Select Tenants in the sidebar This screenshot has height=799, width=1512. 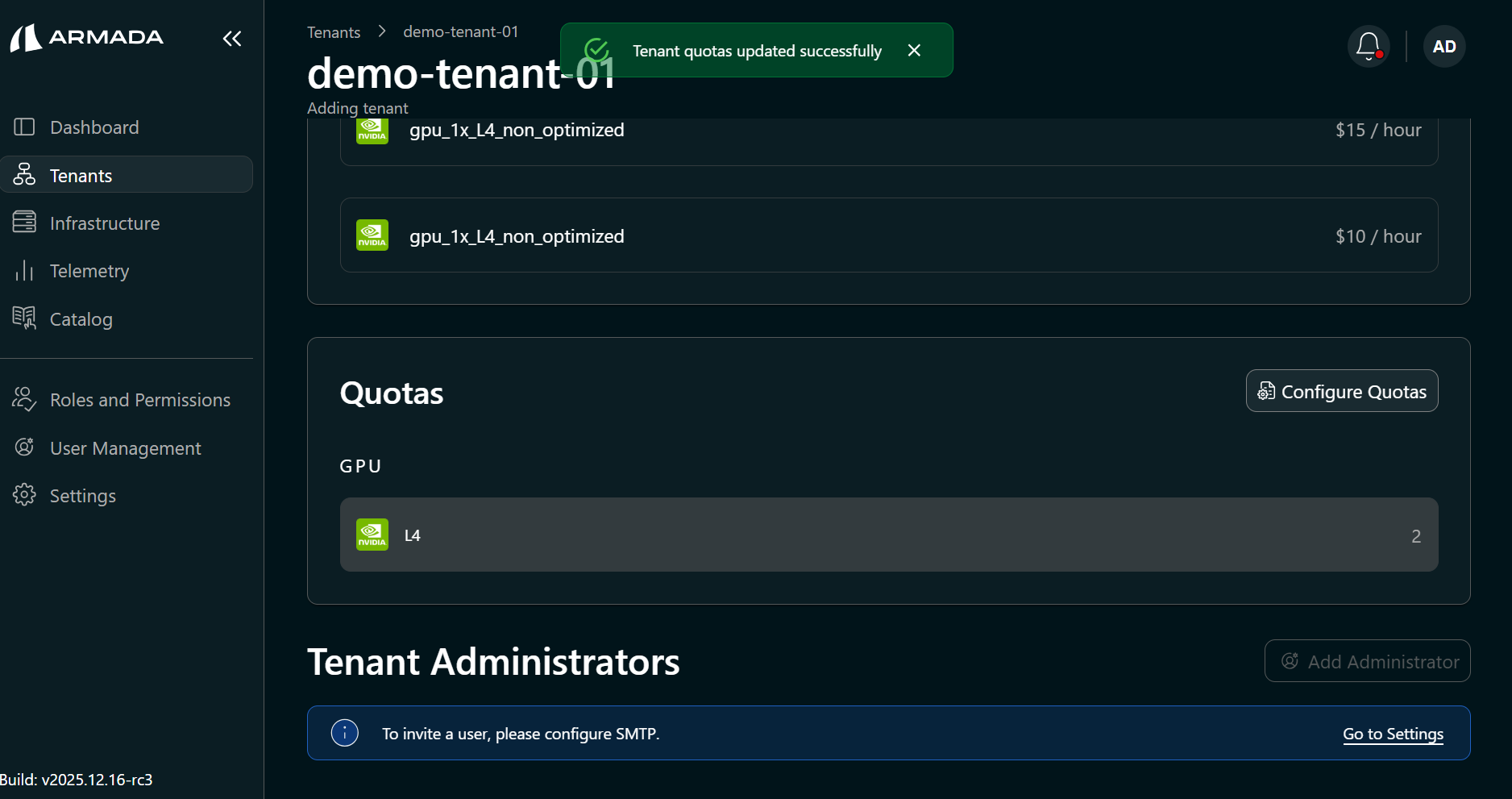(x=81, y=176)
